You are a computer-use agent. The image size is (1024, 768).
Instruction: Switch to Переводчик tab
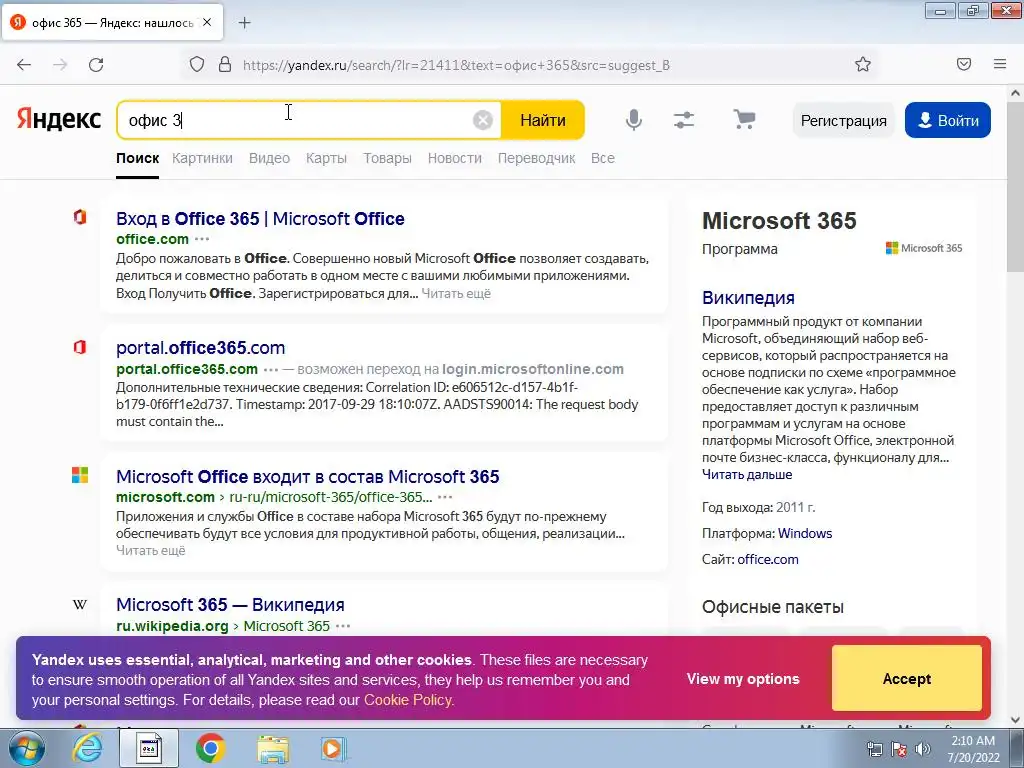(x=536, y=158)
